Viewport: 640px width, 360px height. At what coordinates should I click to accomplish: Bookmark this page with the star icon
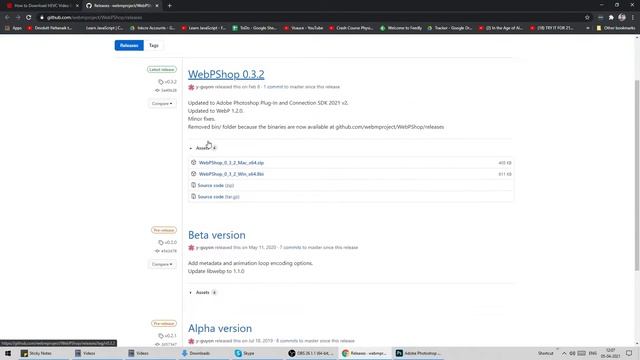coord(587,18)
